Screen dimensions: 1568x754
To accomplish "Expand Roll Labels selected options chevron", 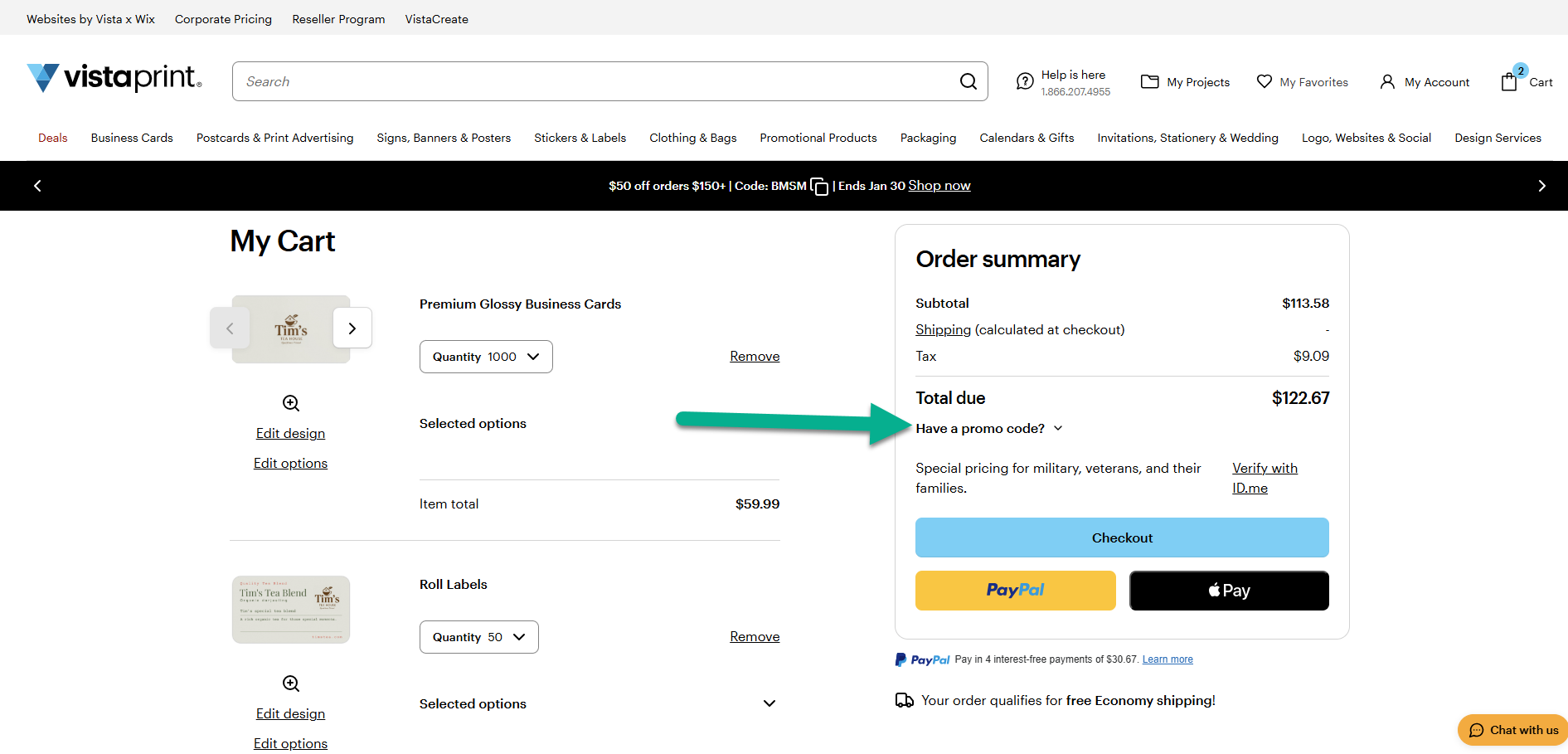I will tap(769, 703).
